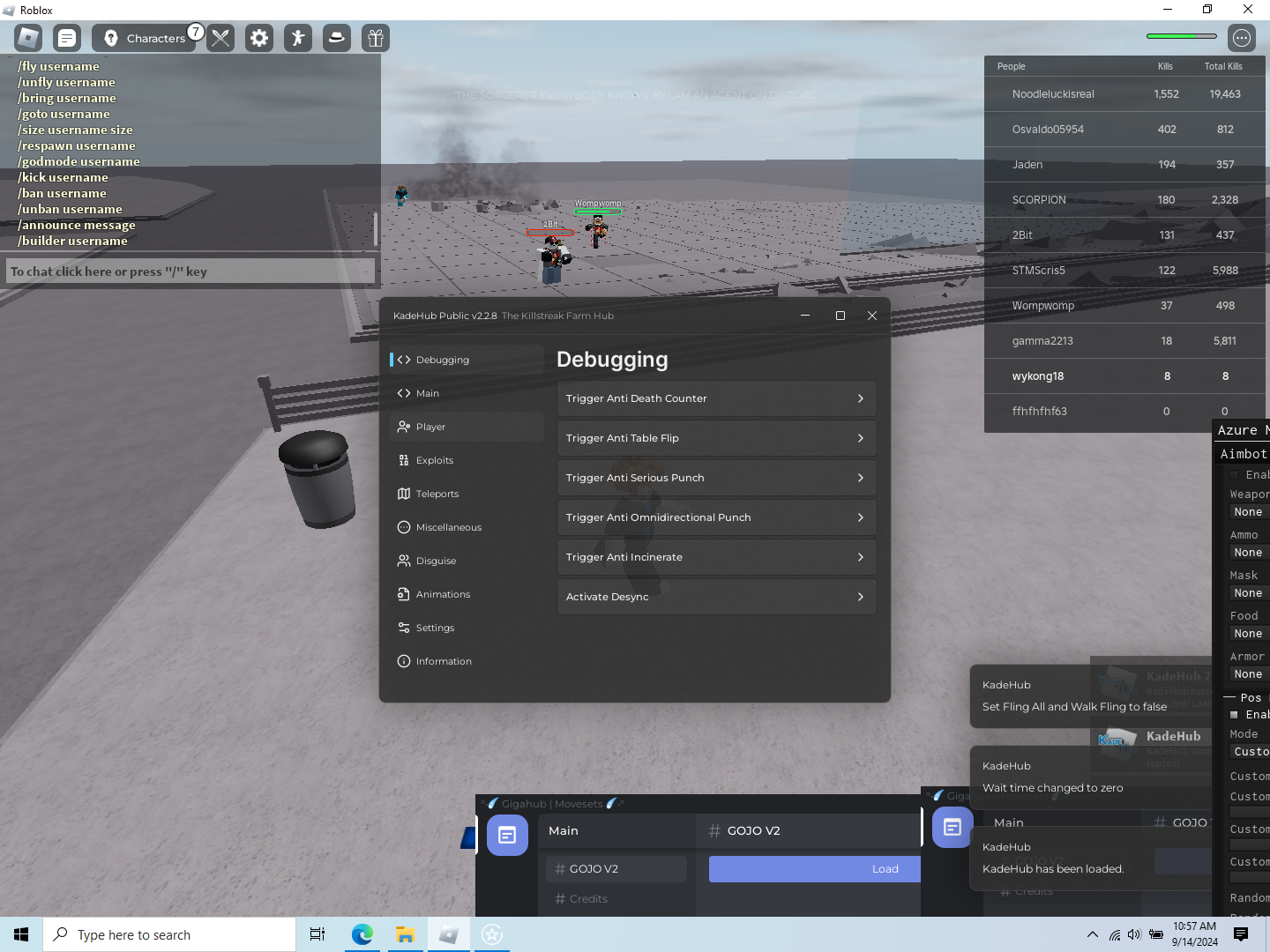The height and width of the screenshot is (952, 1270).
Task: Open the three-dots menu at top right
Action: 1242,38
